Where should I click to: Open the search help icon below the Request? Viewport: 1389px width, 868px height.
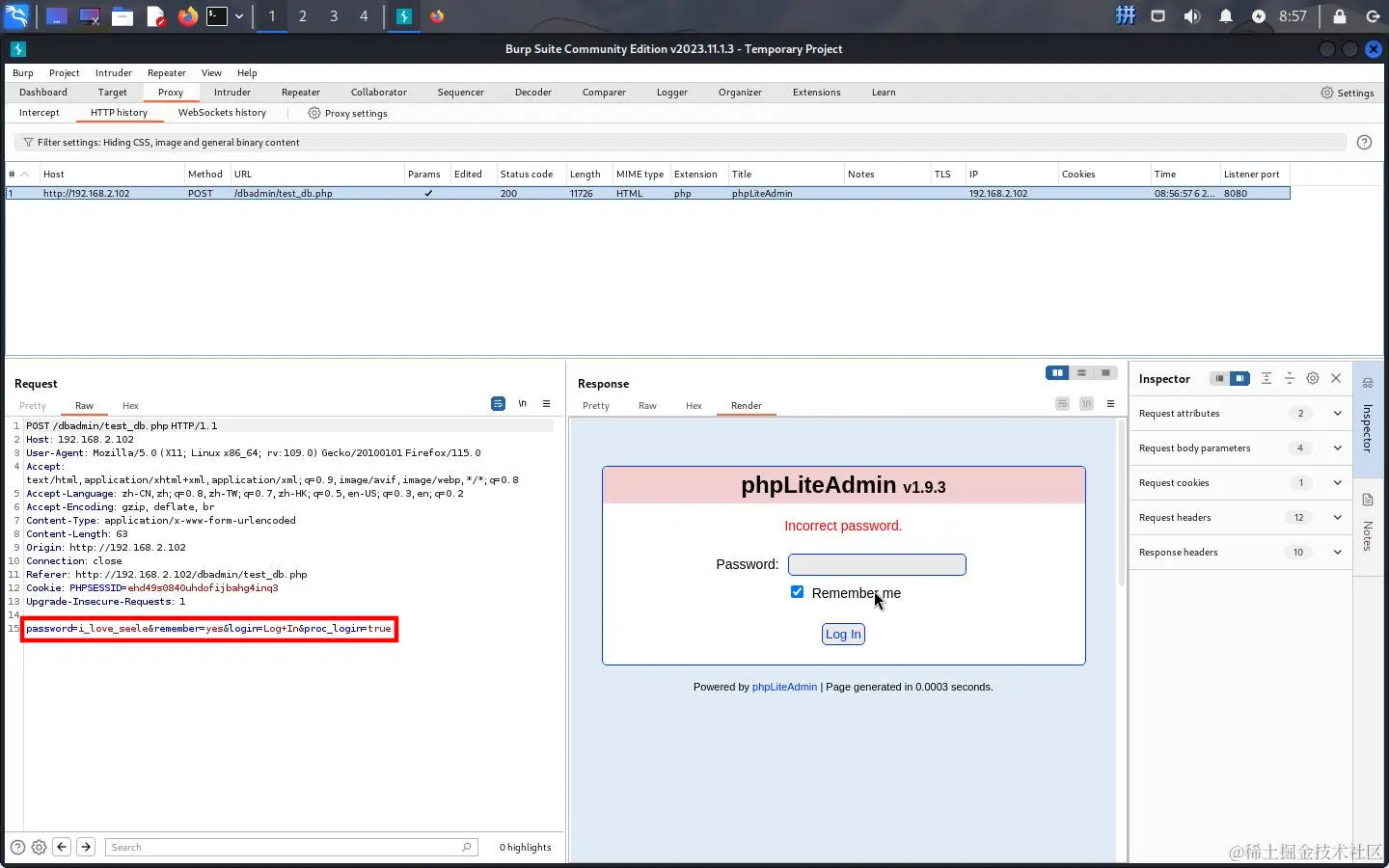pyautogui.click(x=17, y=848)
